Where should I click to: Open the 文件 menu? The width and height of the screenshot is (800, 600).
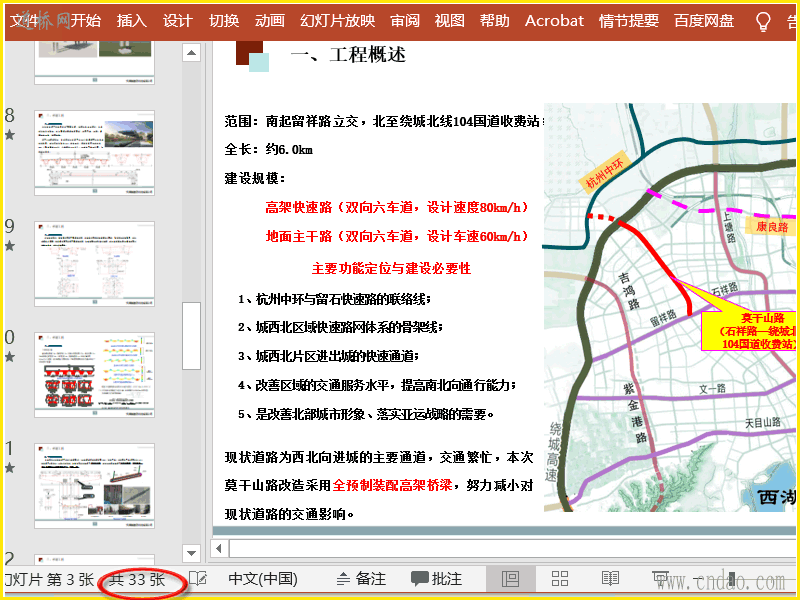(24, 20)
